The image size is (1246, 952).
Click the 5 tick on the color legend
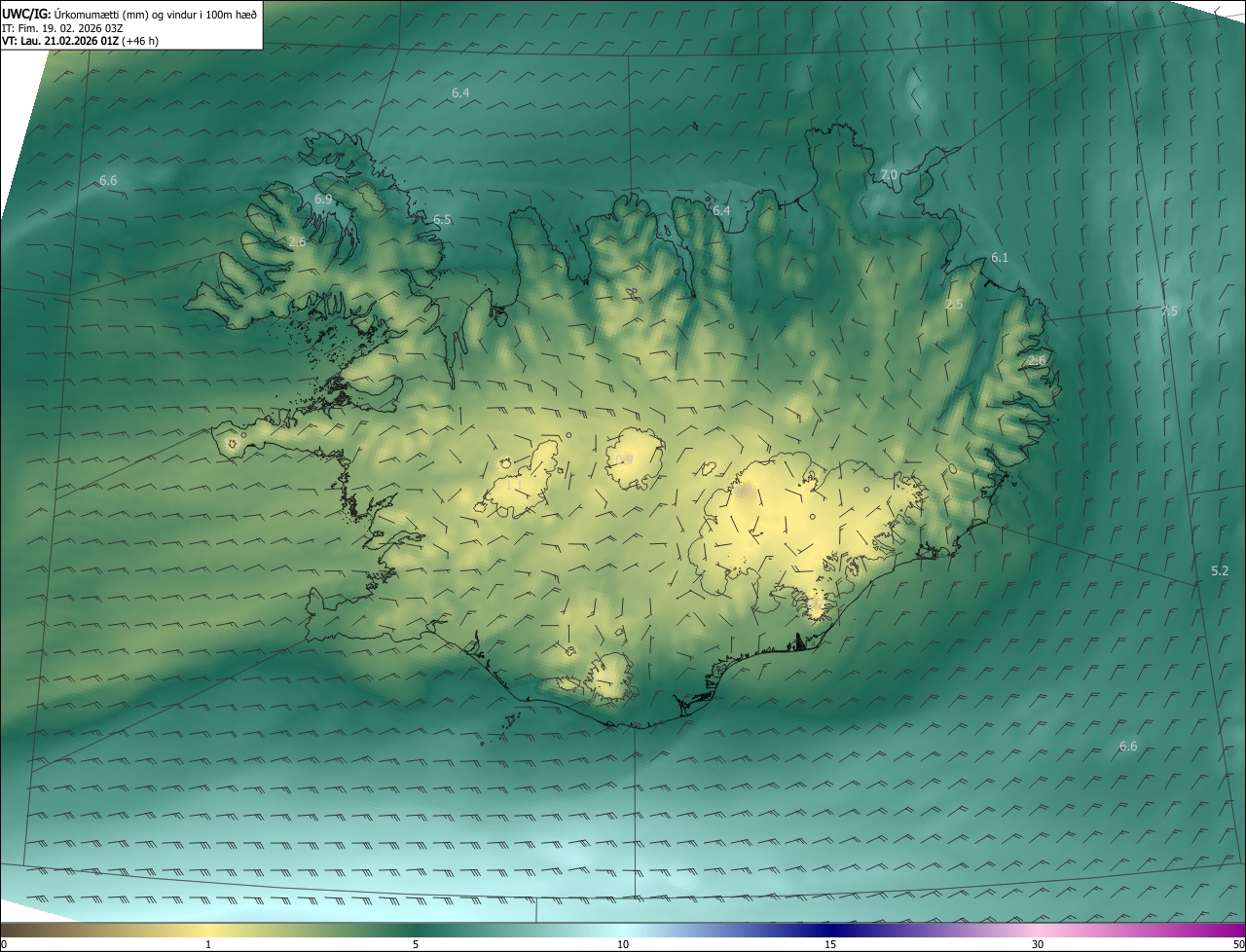tap(416, 944)
